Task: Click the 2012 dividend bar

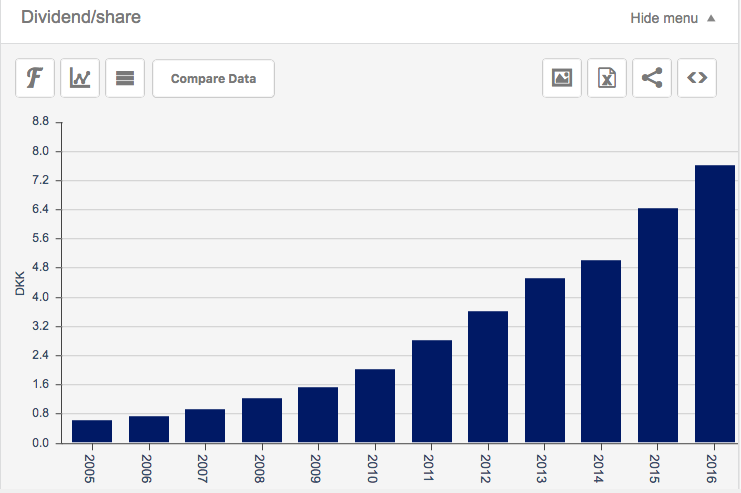Action: [x=488, y=377]
